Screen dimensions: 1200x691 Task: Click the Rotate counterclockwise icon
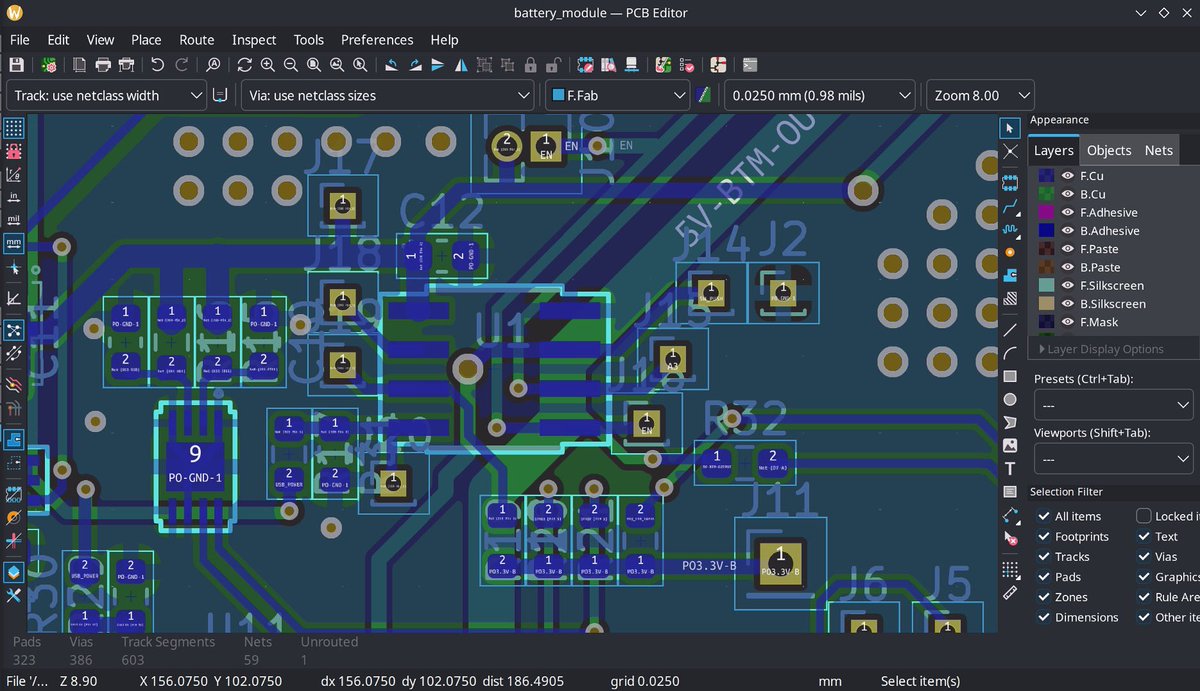click(x=391, y=65)
